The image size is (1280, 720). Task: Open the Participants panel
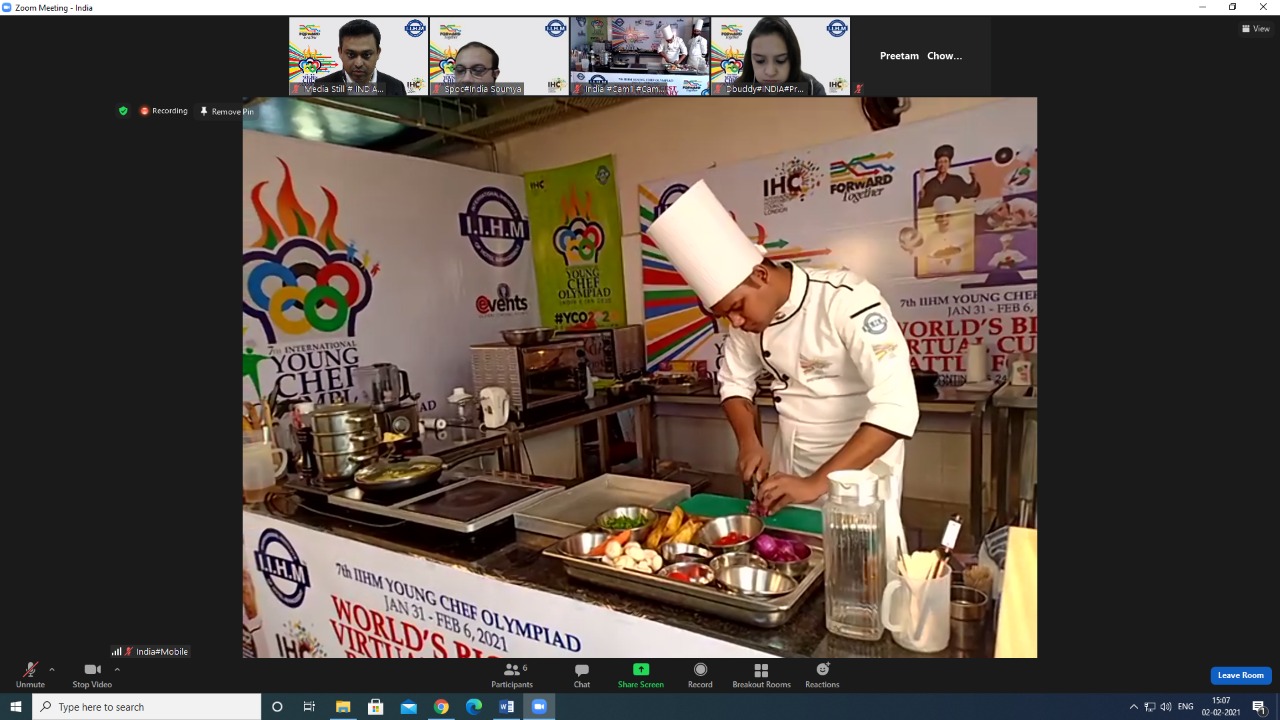click(x=512, y=675)
